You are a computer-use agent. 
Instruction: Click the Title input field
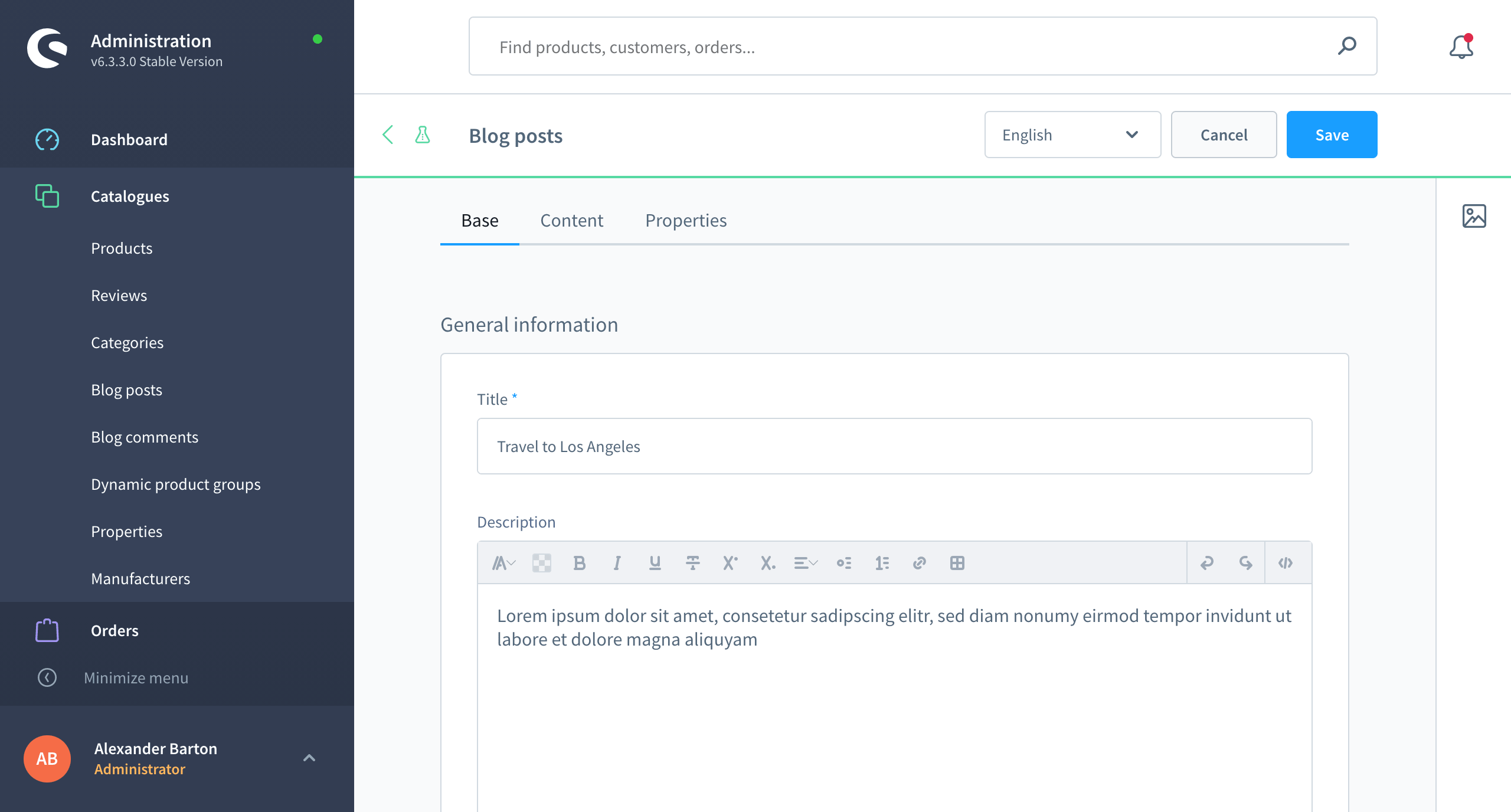pos(894,447)
